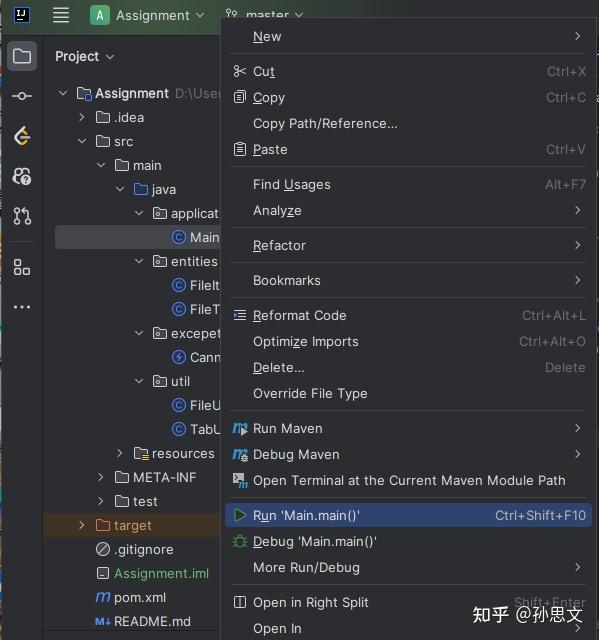The image size is (599, 640).
Task: Open the Project tool window folder icon
Action: (x=22, y=56)
